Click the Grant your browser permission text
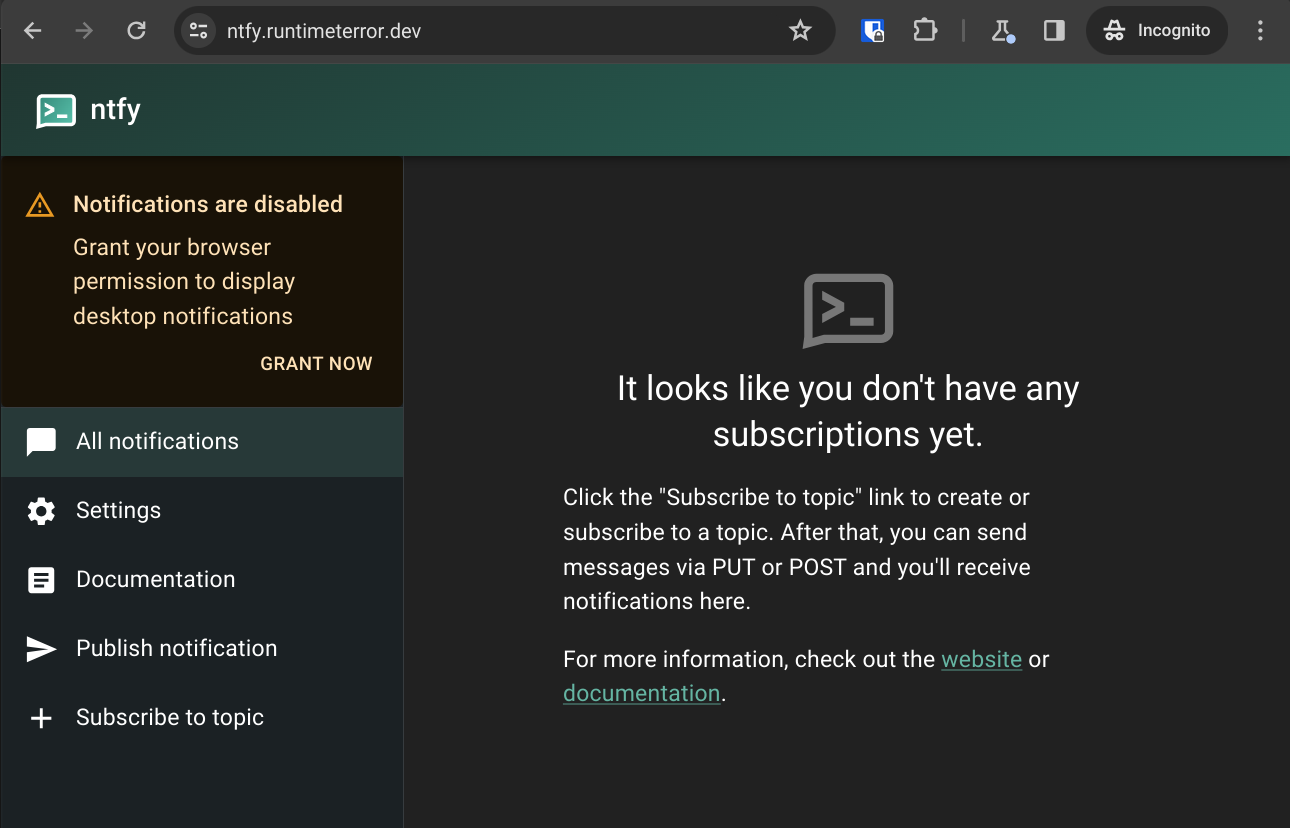The image size is (1290, 828). point(184,282)
